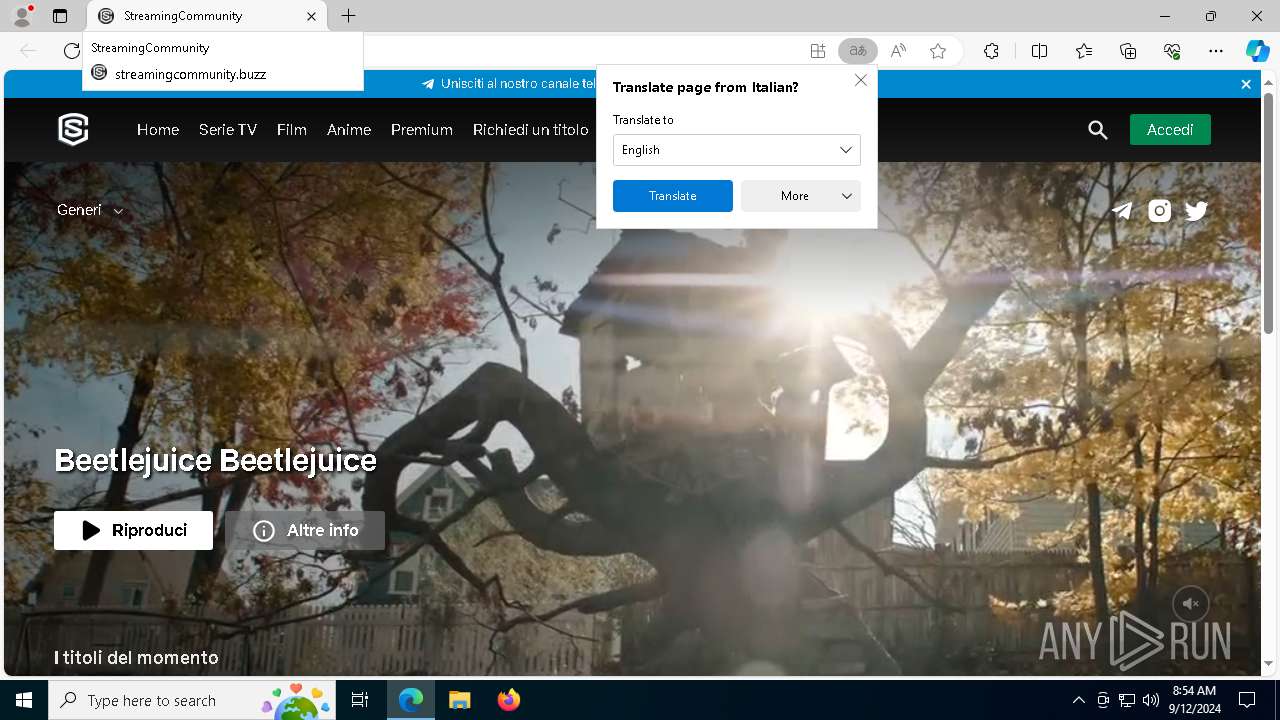Expand the Translate to language dropdown
This screenshot has height=720, width=1280.
tap(736, 150)
